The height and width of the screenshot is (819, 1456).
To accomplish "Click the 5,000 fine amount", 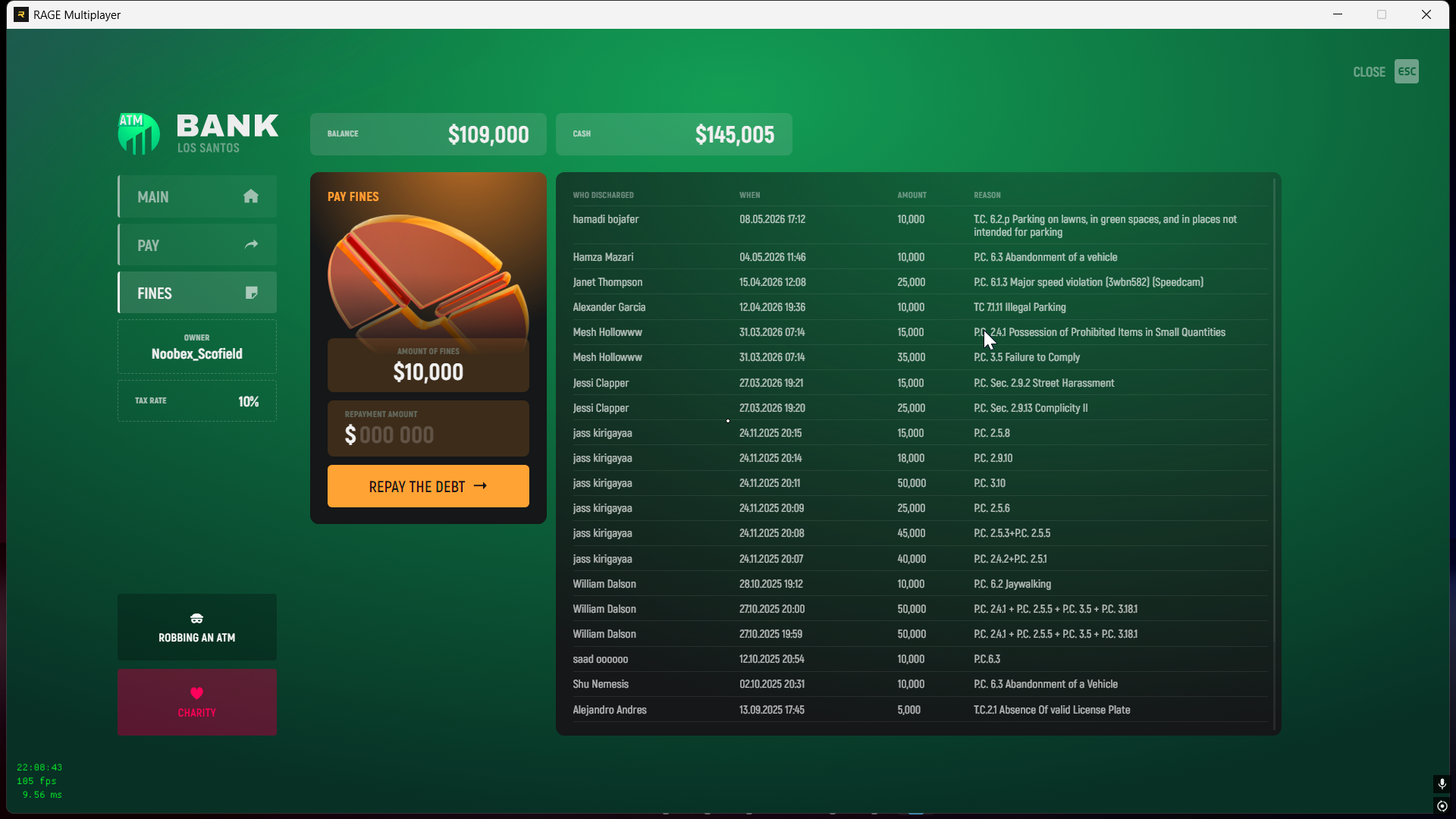I will (908, 710).
